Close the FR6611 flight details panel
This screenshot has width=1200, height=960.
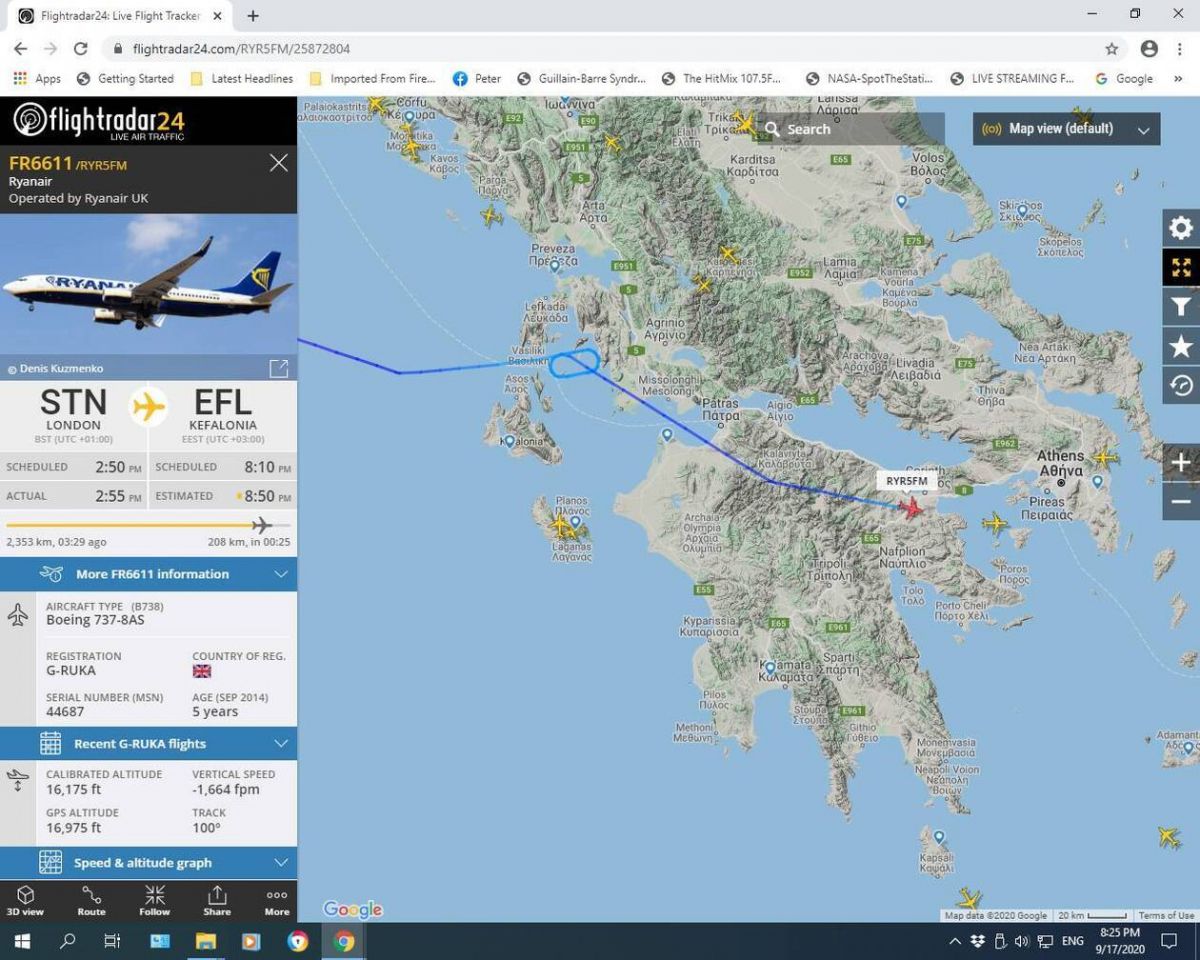coord(278,163)
